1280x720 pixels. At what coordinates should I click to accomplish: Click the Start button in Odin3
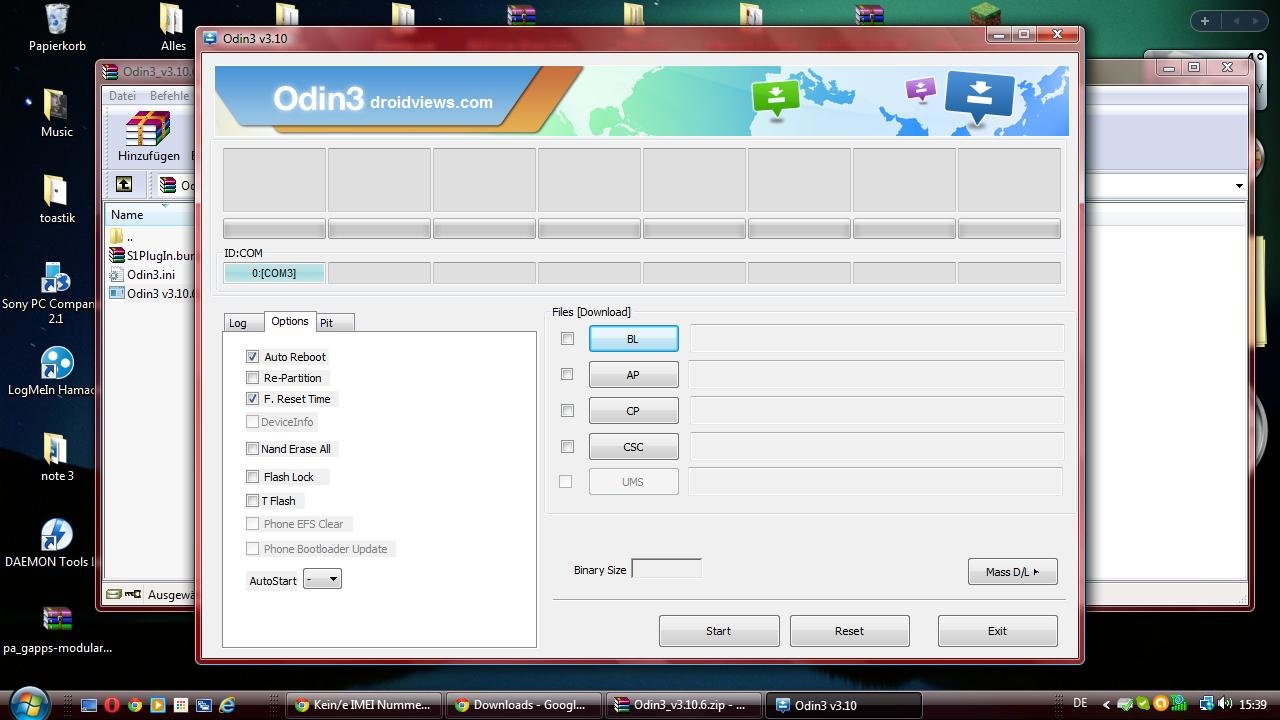coord(719,631)
